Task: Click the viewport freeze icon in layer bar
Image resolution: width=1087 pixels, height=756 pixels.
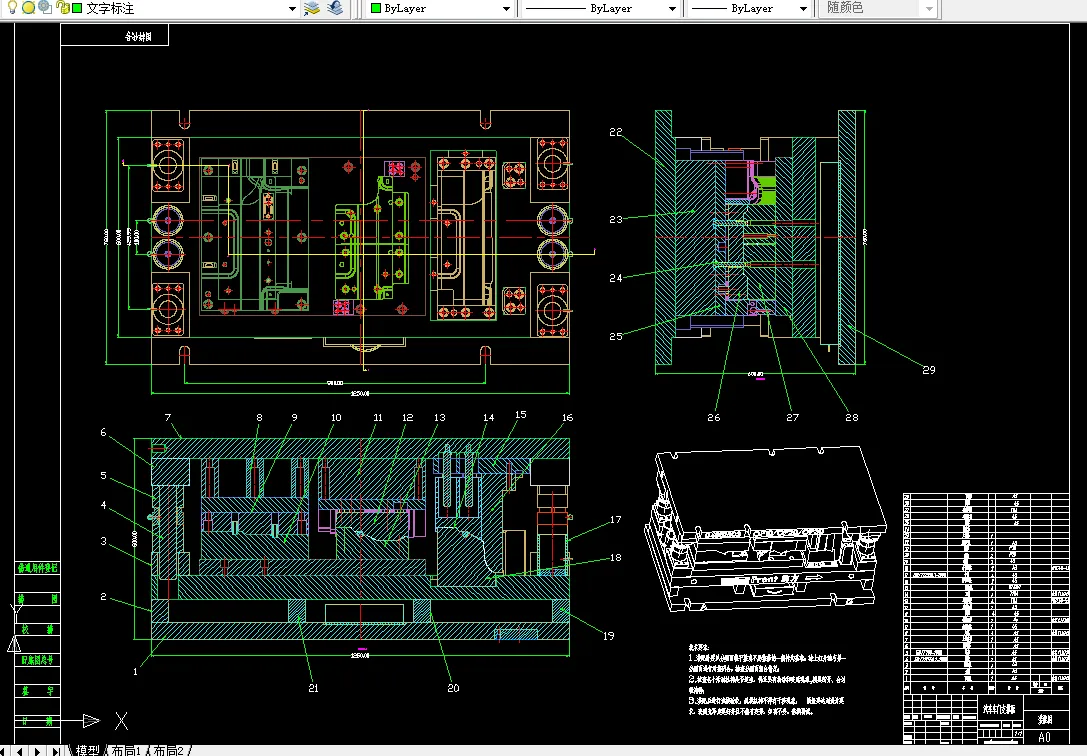Action: pyautogui.click(x=45, y=8)
